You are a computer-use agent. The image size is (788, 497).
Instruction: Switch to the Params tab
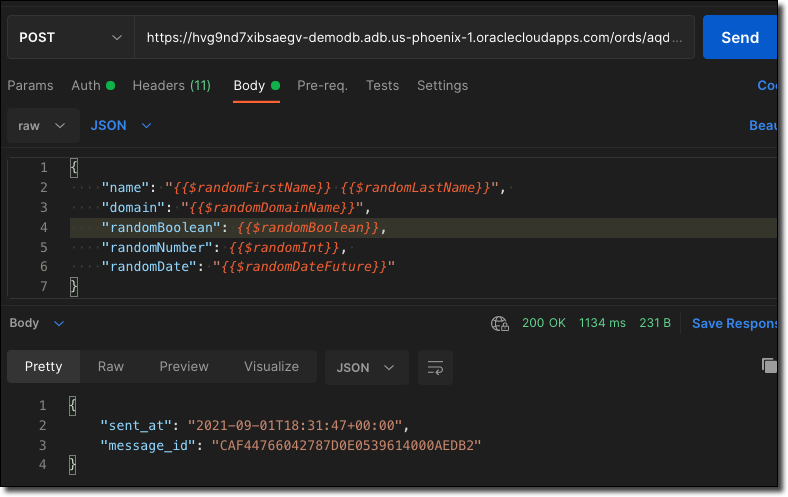pyautogui.click(x=30, y=85)
